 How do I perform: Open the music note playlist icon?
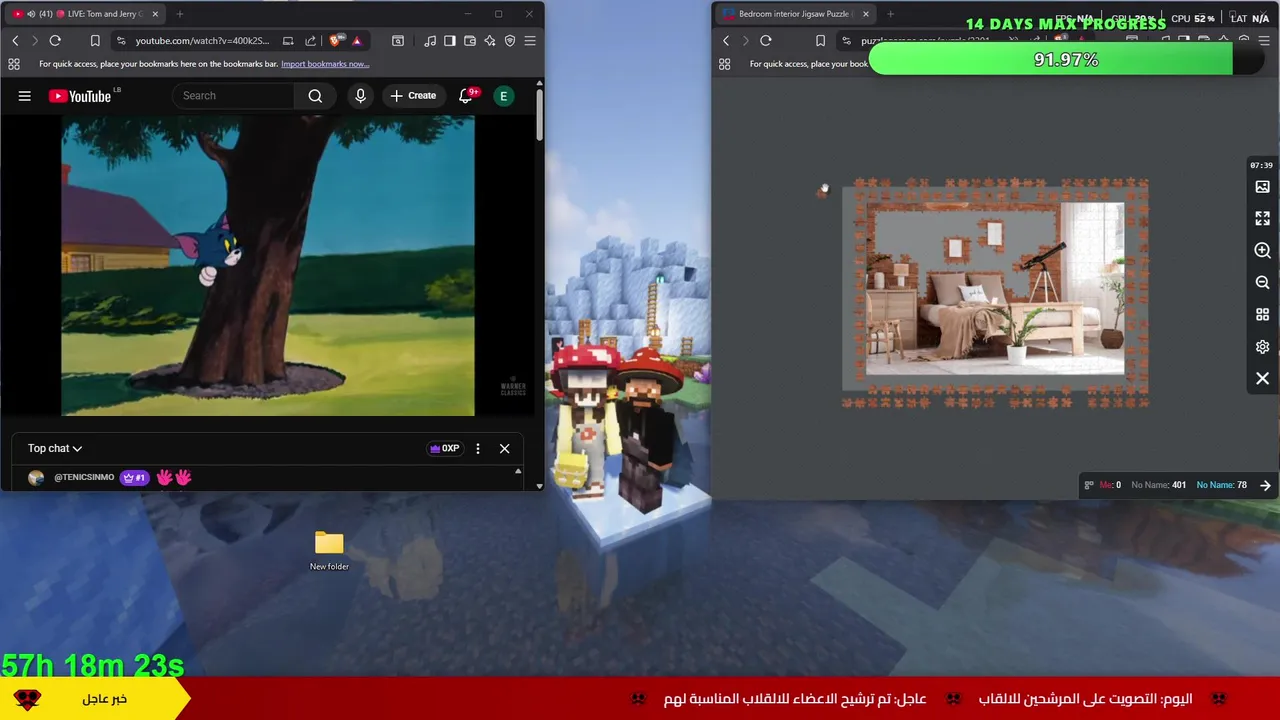click(x=430, y=40)
